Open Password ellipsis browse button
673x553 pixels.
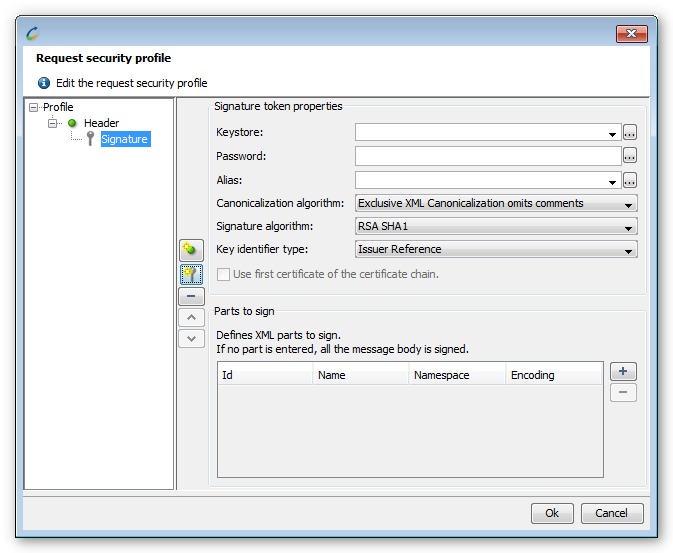pos(629,156)
